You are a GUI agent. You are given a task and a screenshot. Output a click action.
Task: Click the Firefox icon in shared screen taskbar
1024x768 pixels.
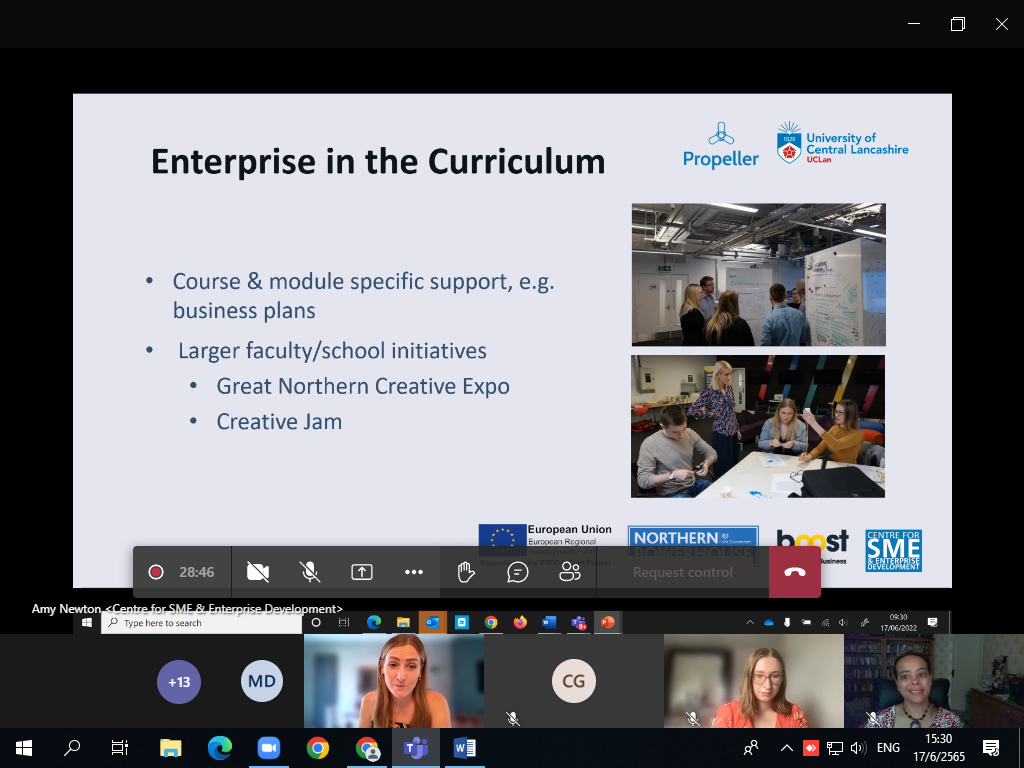coord(520,622)
